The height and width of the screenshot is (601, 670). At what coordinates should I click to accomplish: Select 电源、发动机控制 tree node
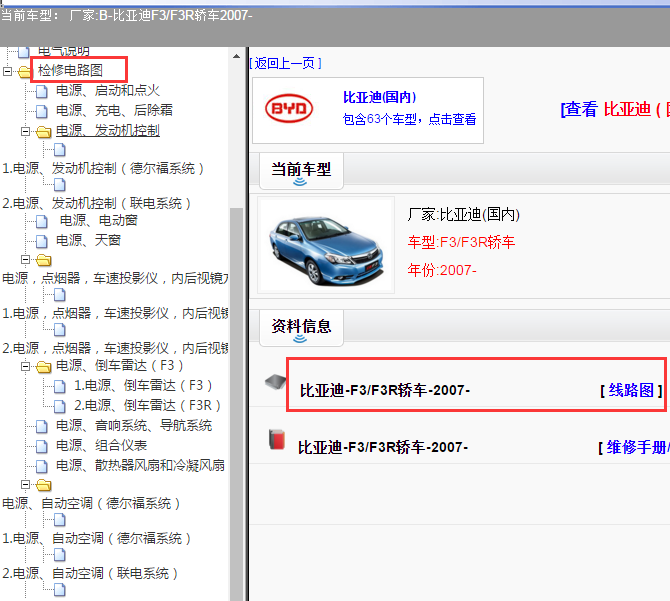(x=108, y=130)
